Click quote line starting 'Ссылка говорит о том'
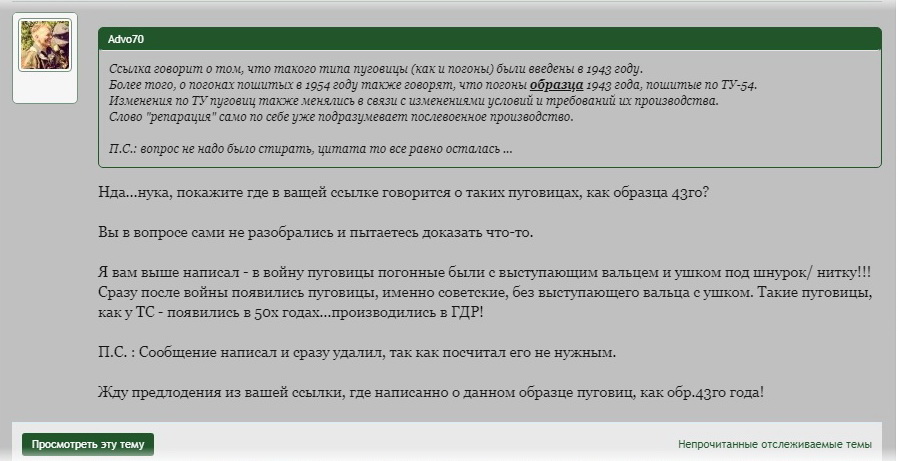898x461 pixels. [x=376, y=69]
